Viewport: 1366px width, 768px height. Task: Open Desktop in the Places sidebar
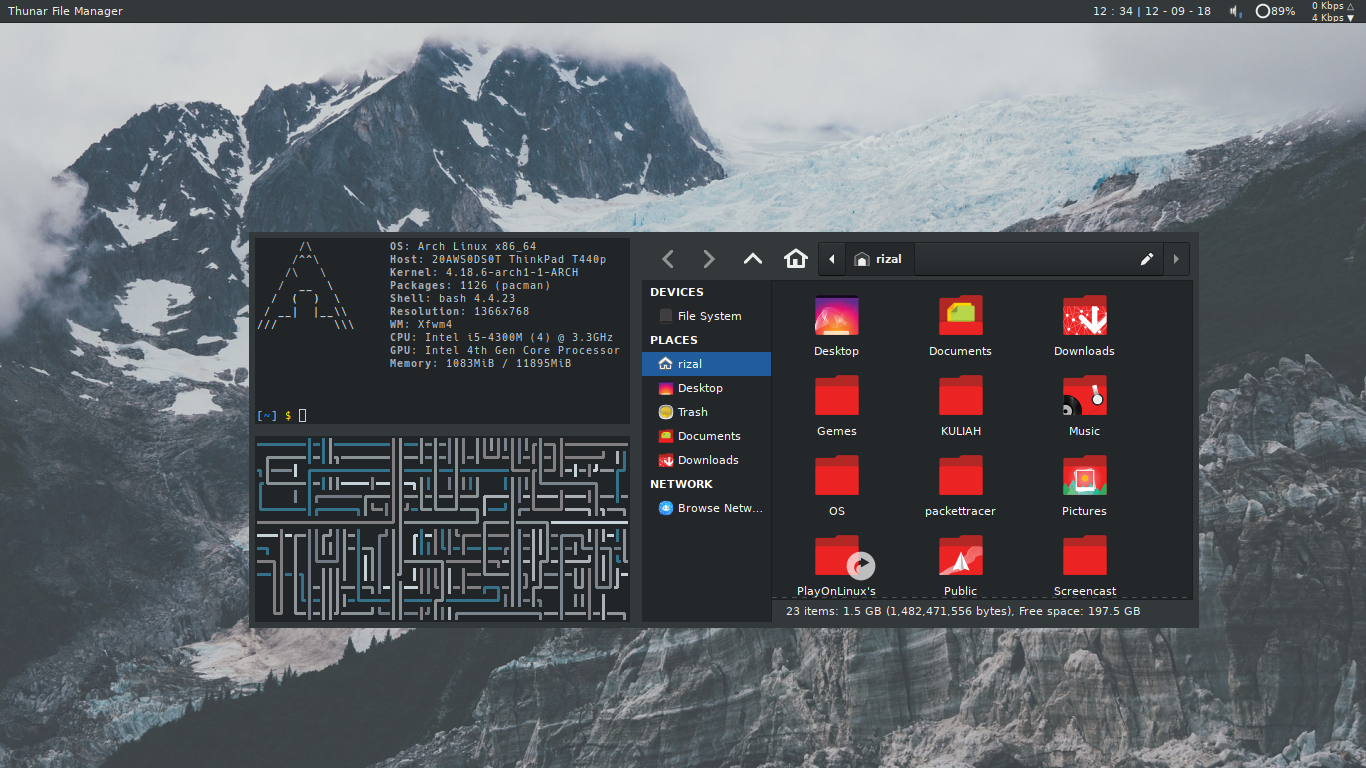706,388
